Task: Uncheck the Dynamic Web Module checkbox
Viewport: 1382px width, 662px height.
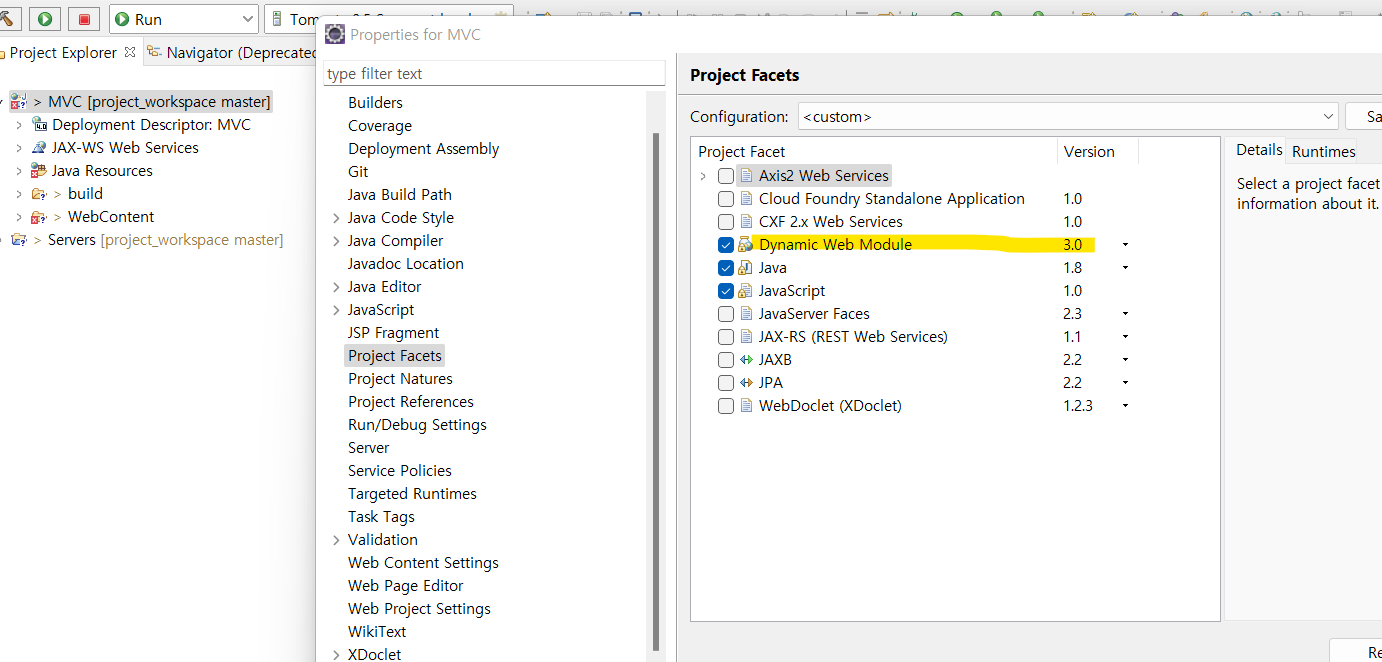Action: coord(726,245)
